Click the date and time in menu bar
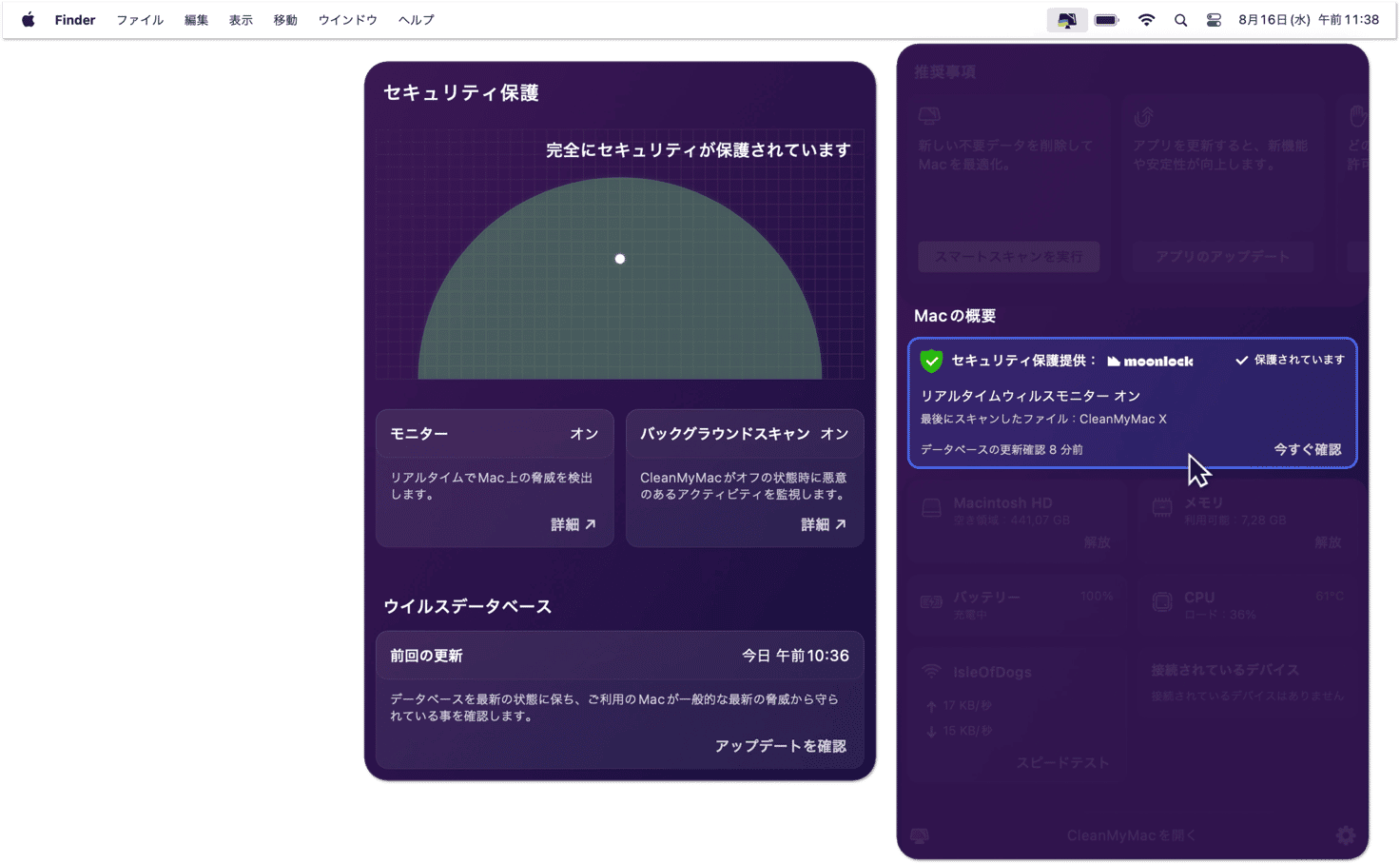The height and width of the screenshot is (864, 1400). 1309,20
